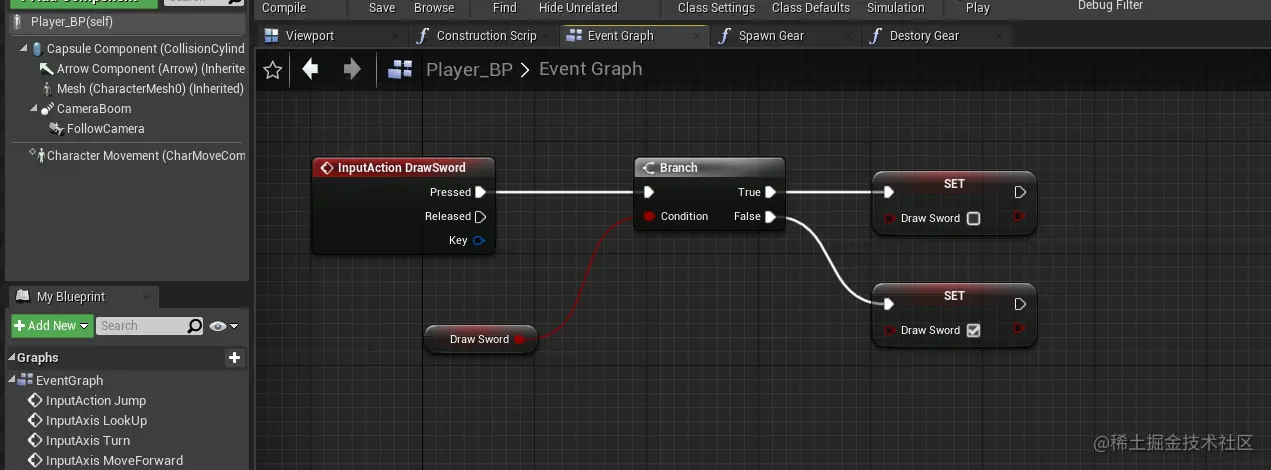Open Class Settings
1271x470 pixels.
[x=716, y=8]
